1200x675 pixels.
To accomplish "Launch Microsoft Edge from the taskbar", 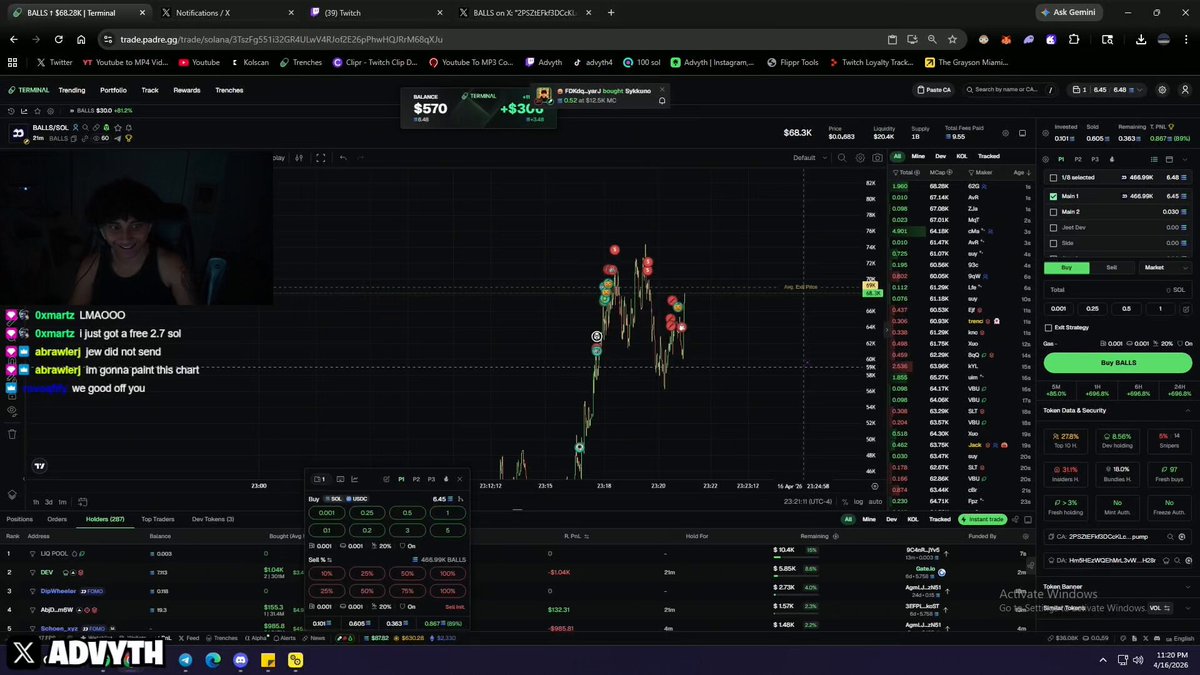I will coord(213,660).
